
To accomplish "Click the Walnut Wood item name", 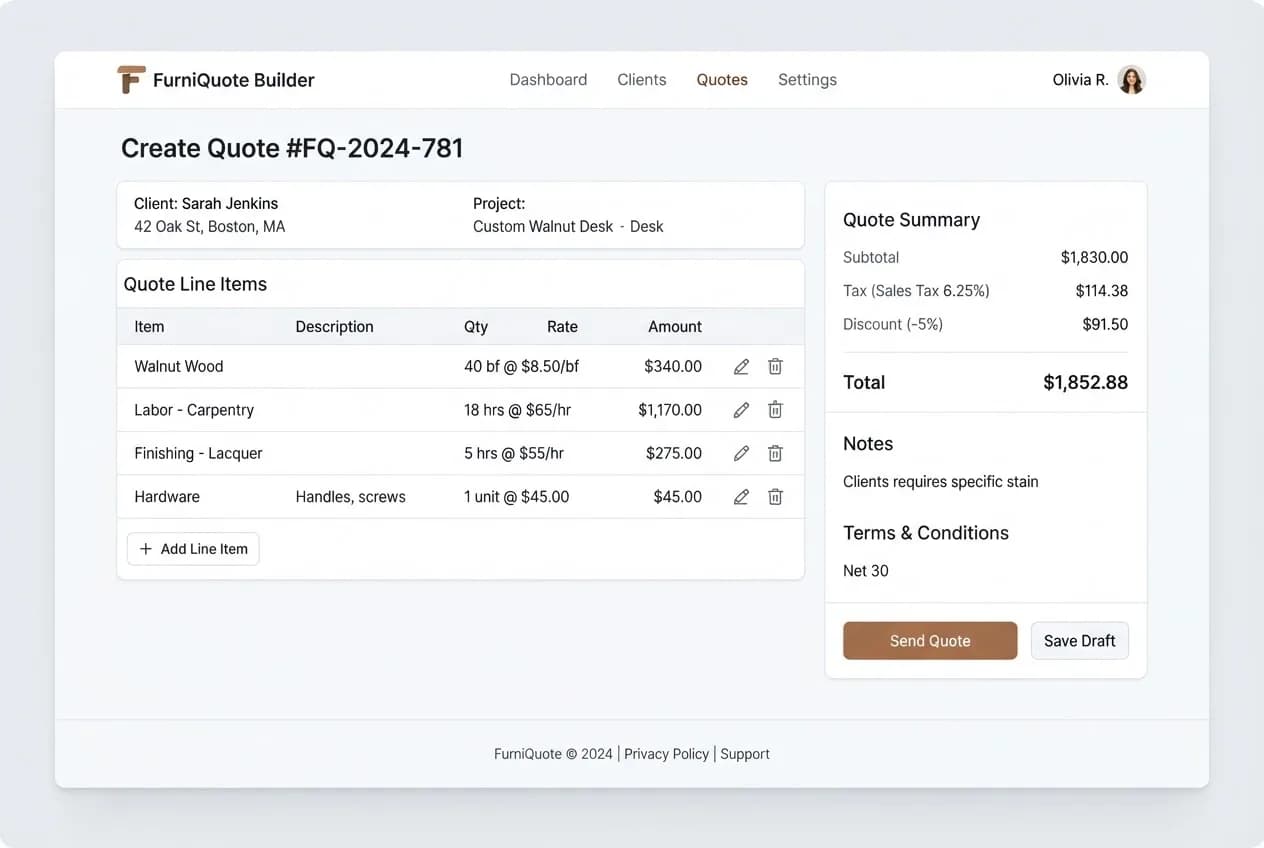I will [179, 367].
